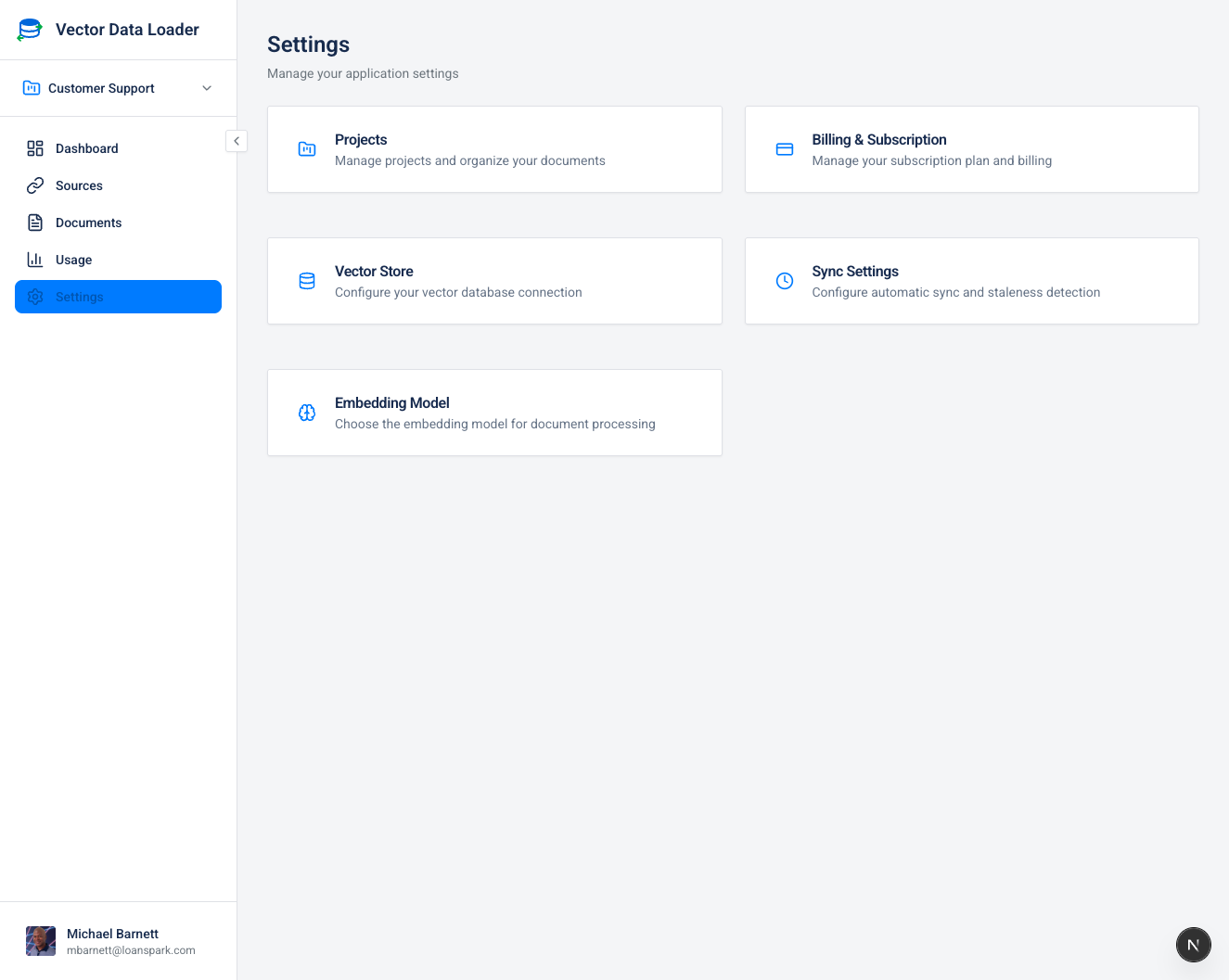Click the Billing credit card icon
Viewport: 1229px width, 980px height.
pyautogui.click(x=784, y=148)
